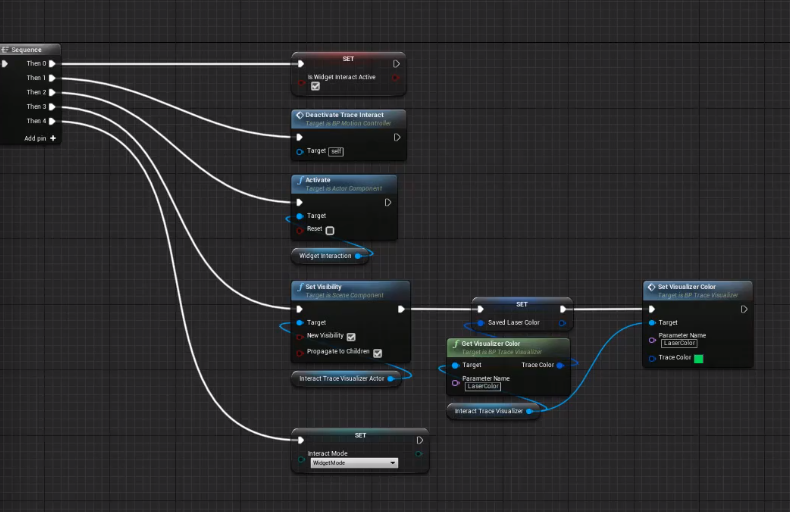This screenshot has width=790, height=512.
Task: Click the output exec pin of the Saved Laser Color SET node
Action: pyautogui.click(x=563, y=309)
